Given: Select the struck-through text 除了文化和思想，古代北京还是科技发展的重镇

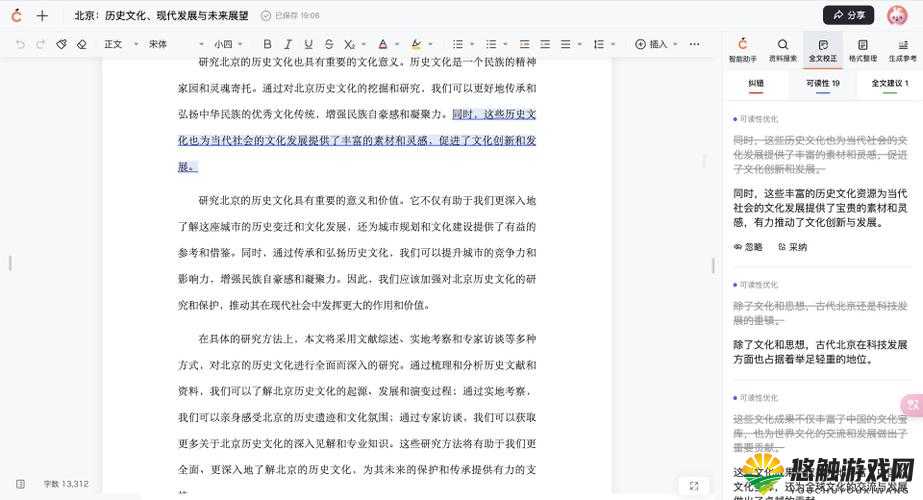Looking at the screenshot, I should 820,313.
